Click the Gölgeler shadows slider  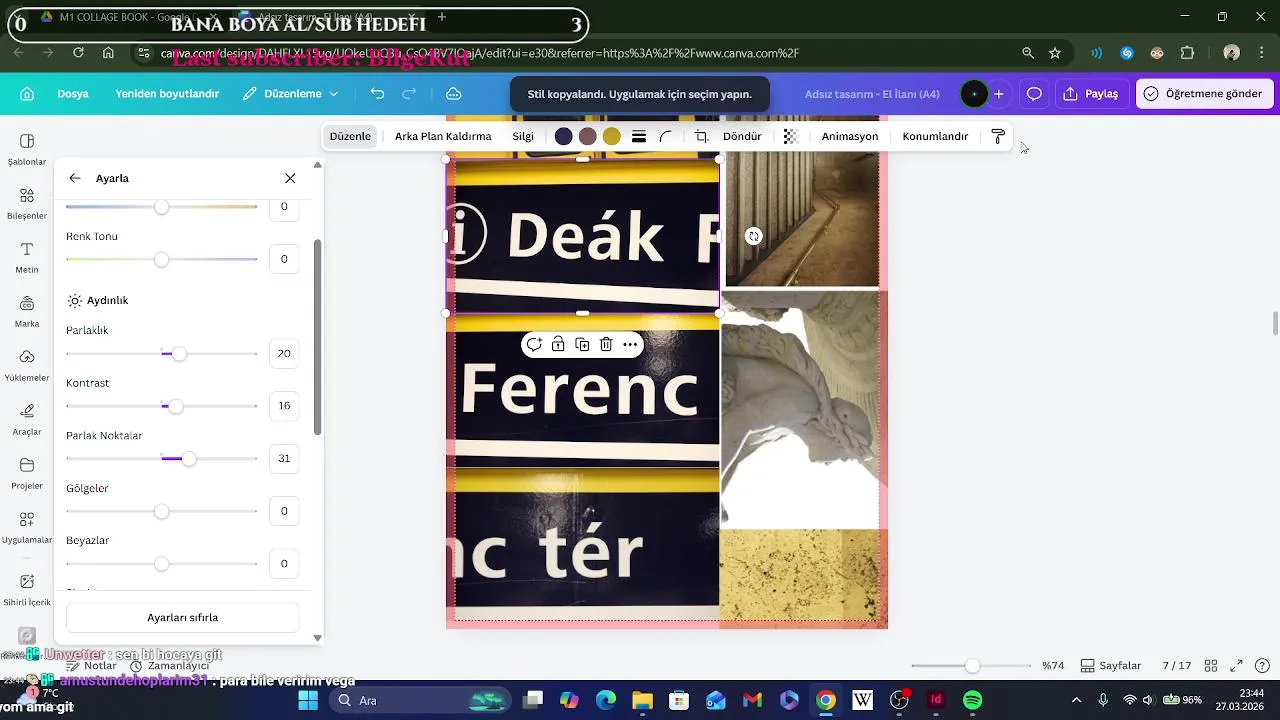click(161, 512)
